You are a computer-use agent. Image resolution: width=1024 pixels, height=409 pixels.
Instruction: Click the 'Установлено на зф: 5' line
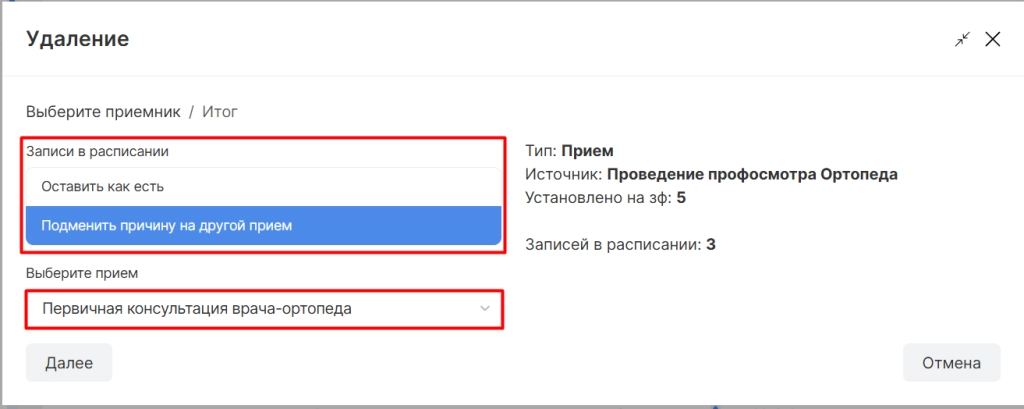[x=605, y=198]
